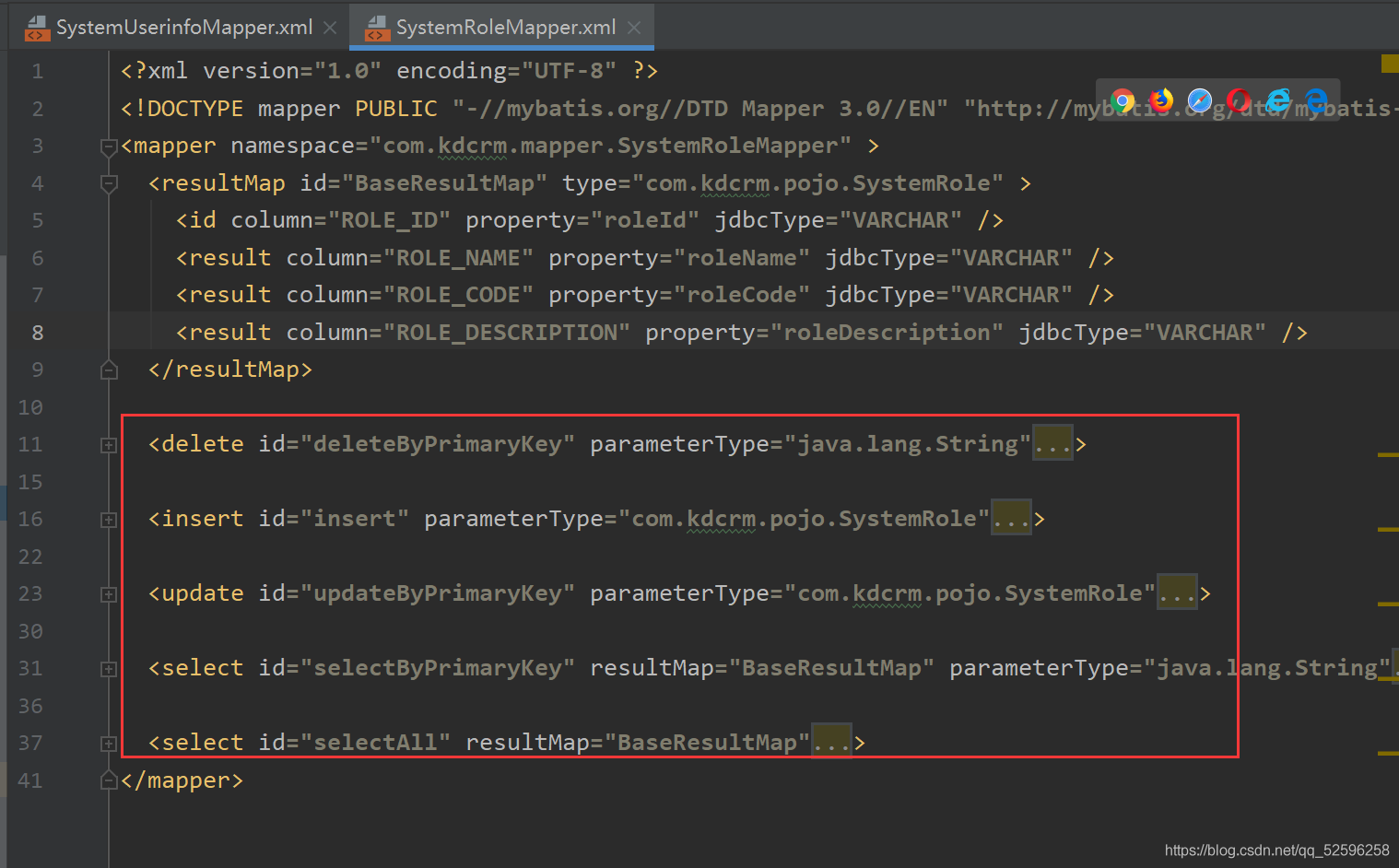The width and height of the screenshot is (1399, 868).
Task: Click folded ellipsis after insert tag
Action: click(1011, 519)
